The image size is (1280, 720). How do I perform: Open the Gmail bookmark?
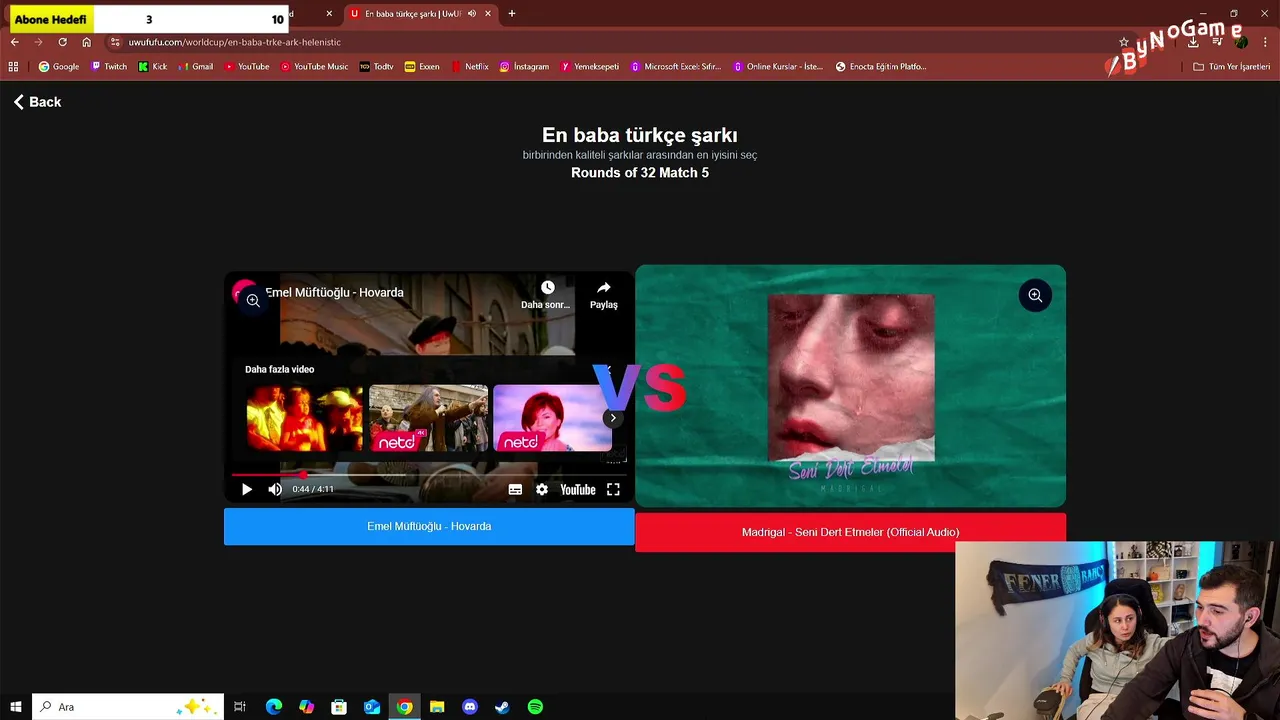click(x=196, y=67)
